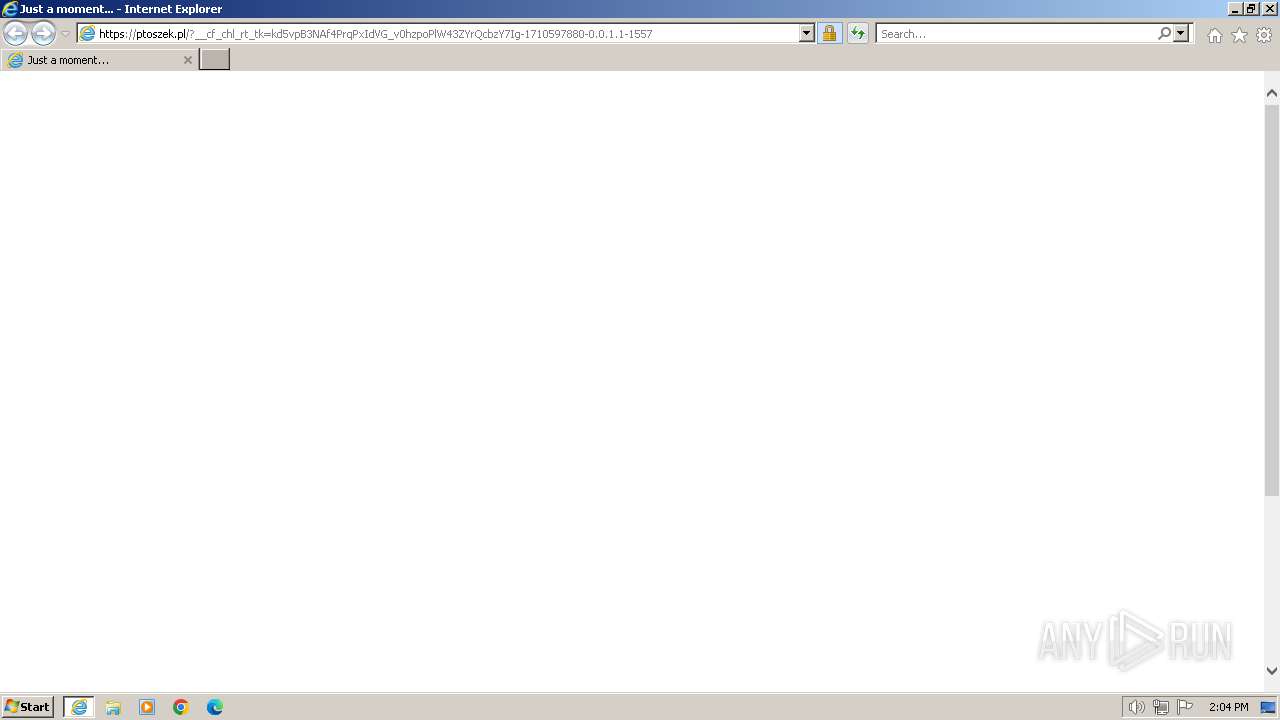
Task: Start the search with the magnifier icon
Action: pos(1164,34)
